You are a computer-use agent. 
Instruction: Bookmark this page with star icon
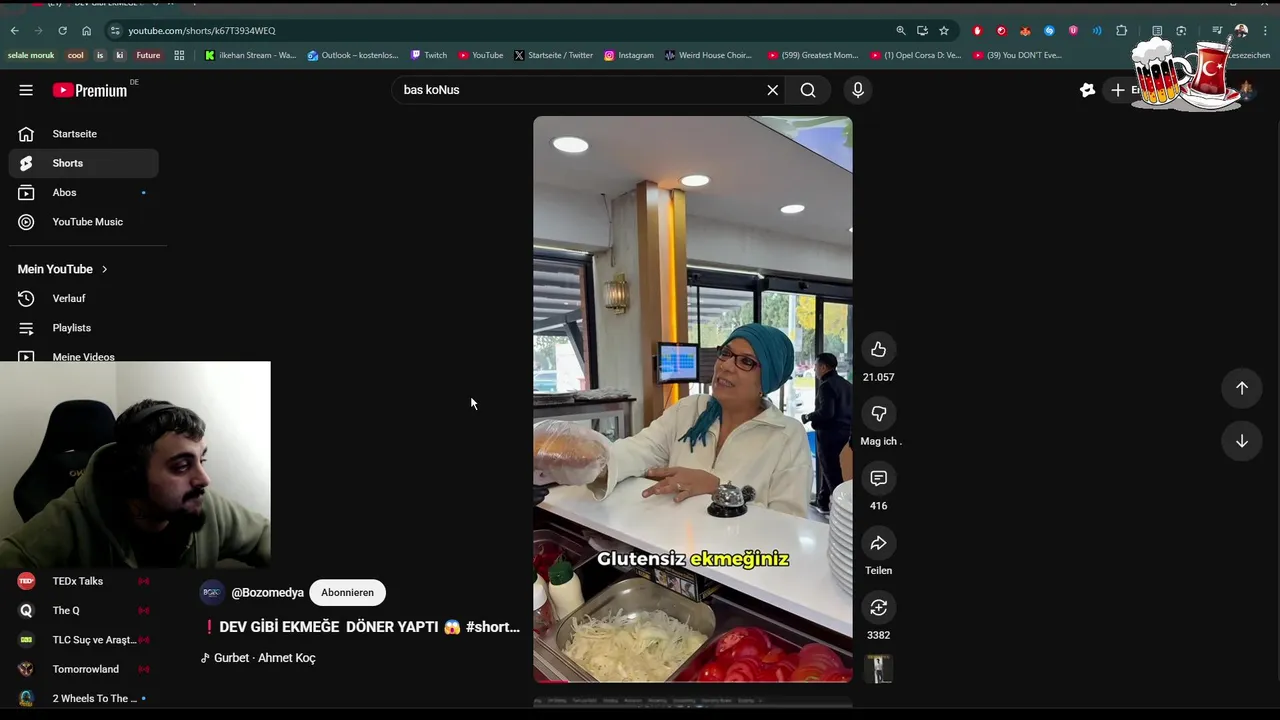click(944, 31)
